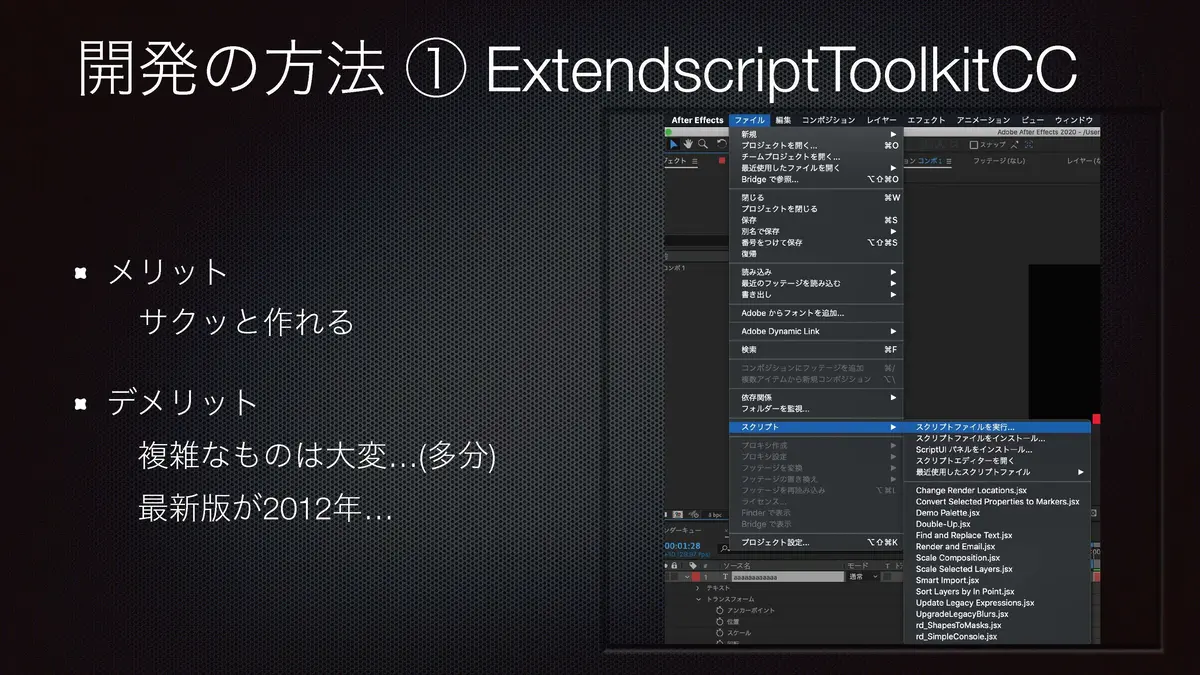Choose ScriptUI パネルをインストール...

pos(996,449)
